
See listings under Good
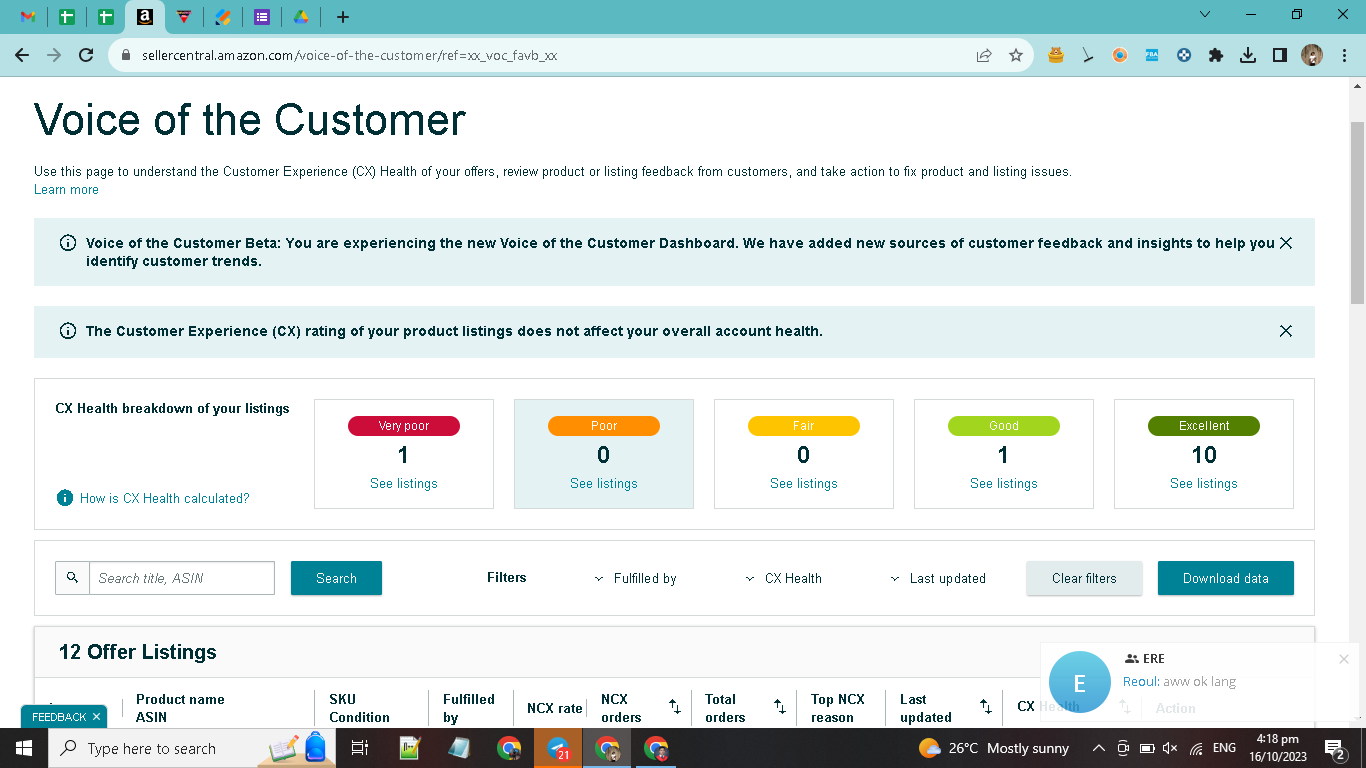point(1004,483)
